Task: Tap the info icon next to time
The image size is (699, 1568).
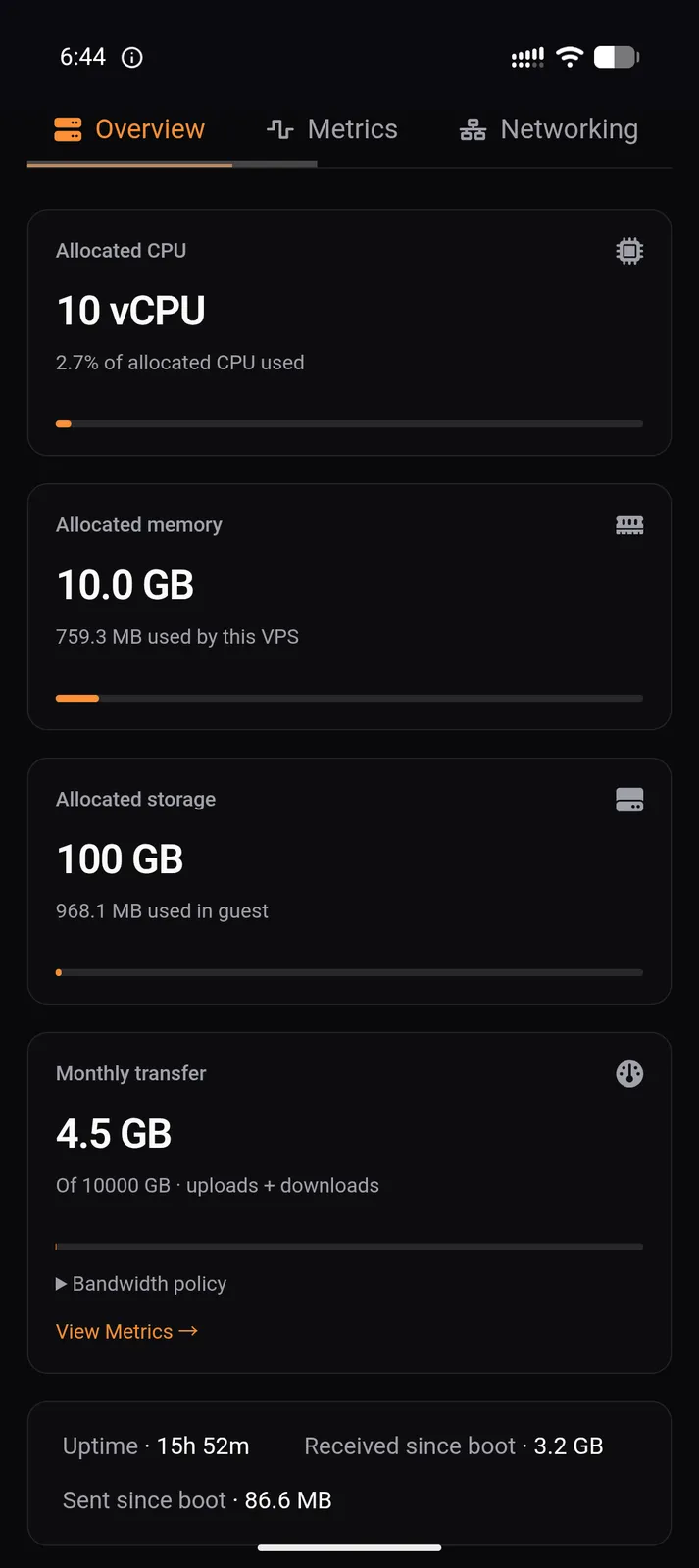Action: [131, 58]
